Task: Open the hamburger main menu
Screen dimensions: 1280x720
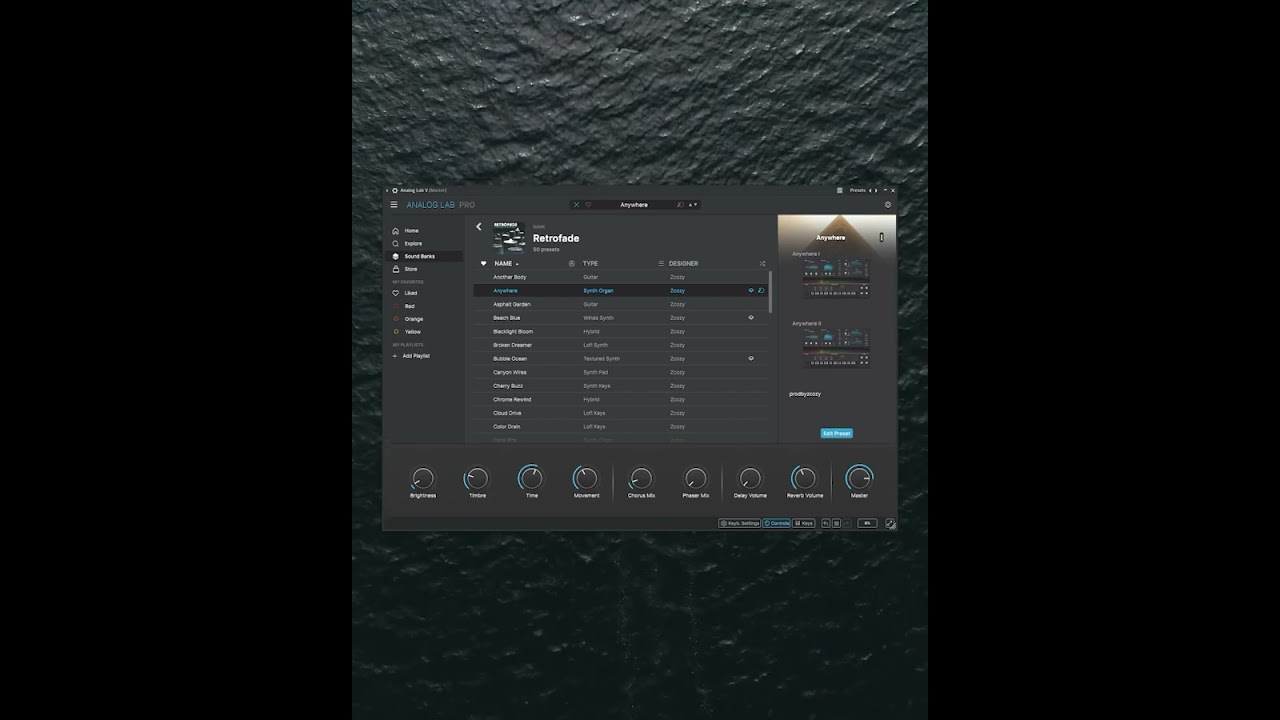Action: (394, 205)
